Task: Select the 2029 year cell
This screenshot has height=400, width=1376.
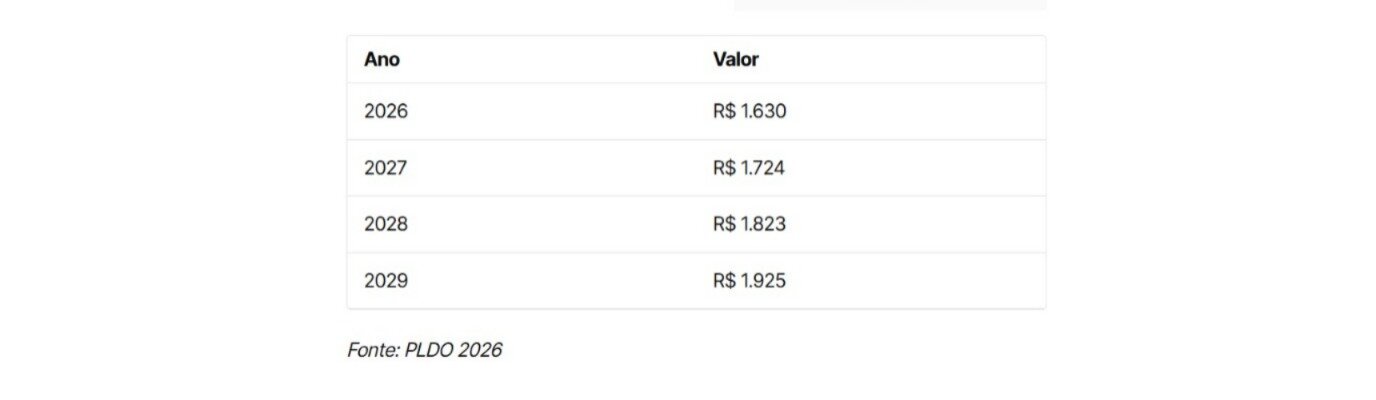Action: pyautogui.click(x=386, y=281)
